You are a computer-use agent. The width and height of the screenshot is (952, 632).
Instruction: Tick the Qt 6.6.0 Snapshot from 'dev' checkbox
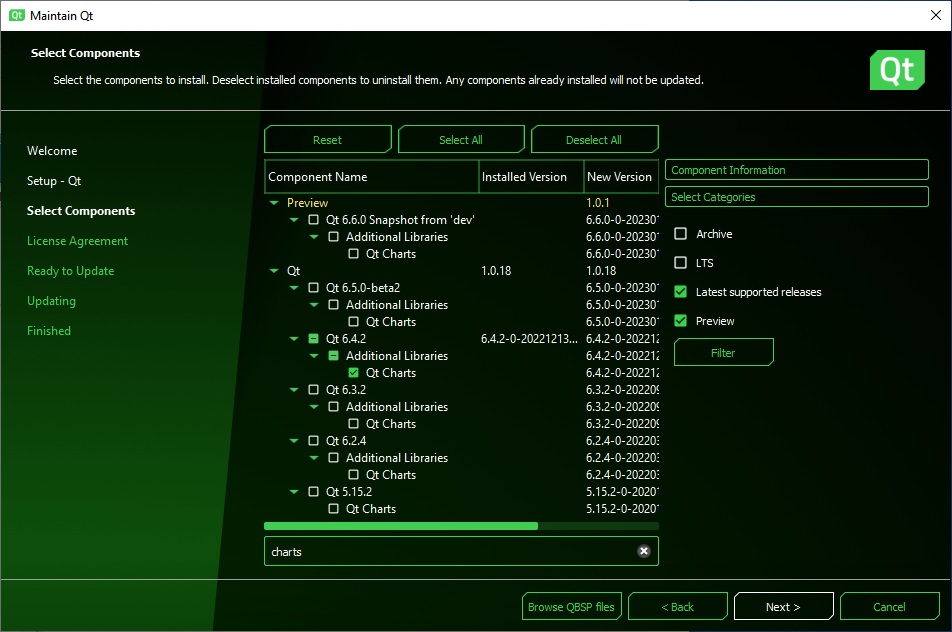(313, 219)
